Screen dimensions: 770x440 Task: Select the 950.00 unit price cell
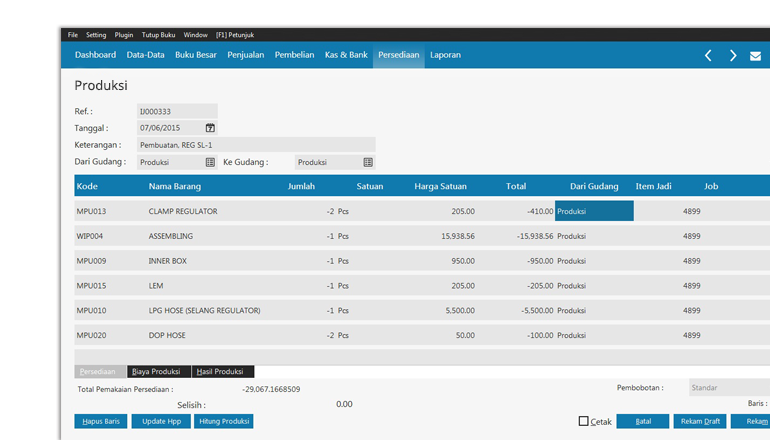(x=463, y=261)
